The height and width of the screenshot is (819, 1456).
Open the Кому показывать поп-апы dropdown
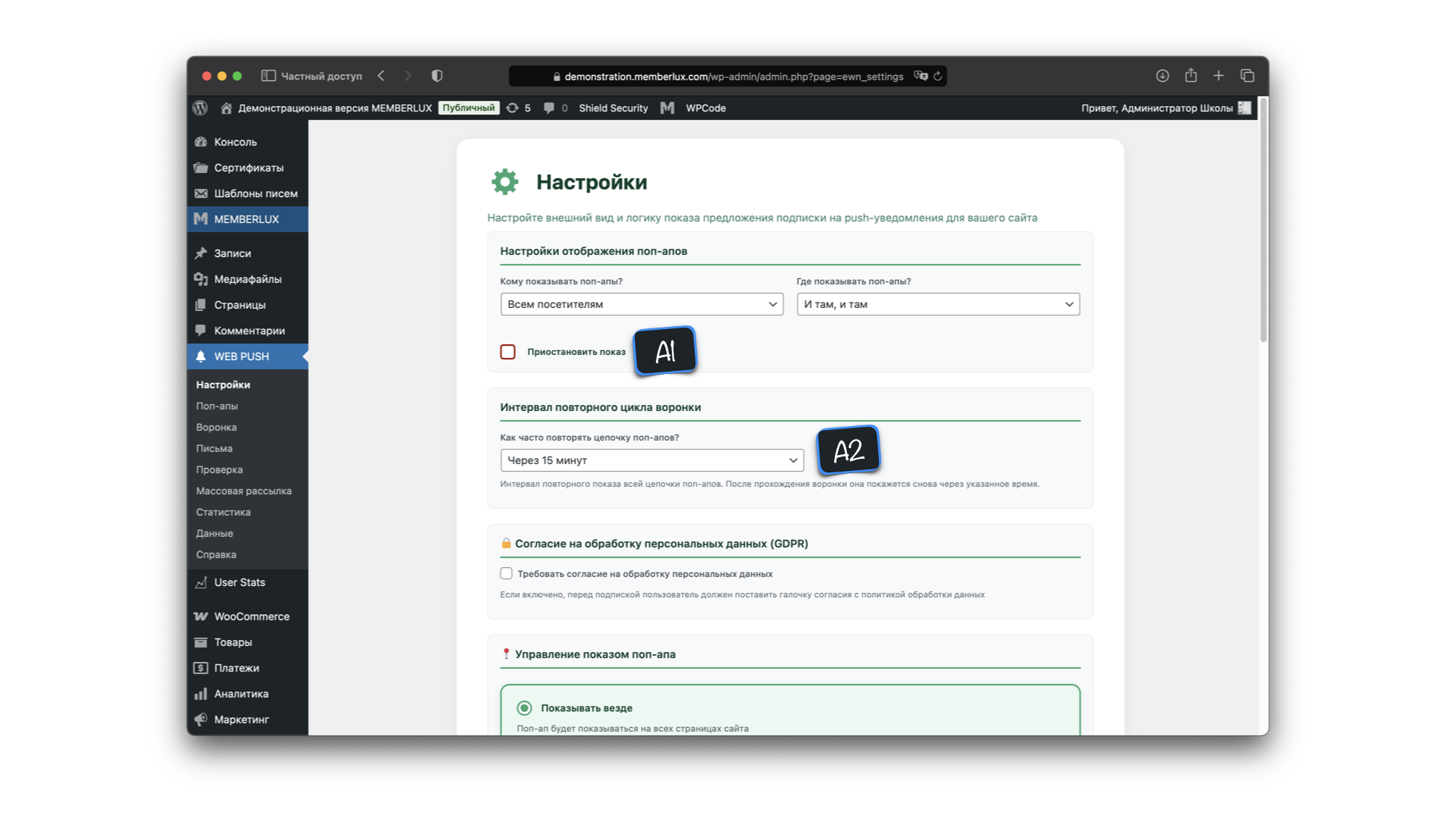tap(642, 304)
